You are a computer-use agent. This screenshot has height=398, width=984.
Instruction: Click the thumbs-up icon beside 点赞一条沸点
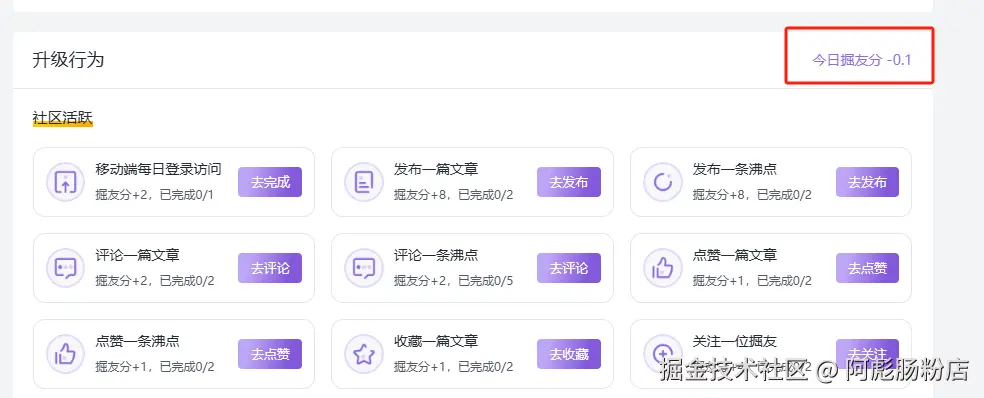65,354
